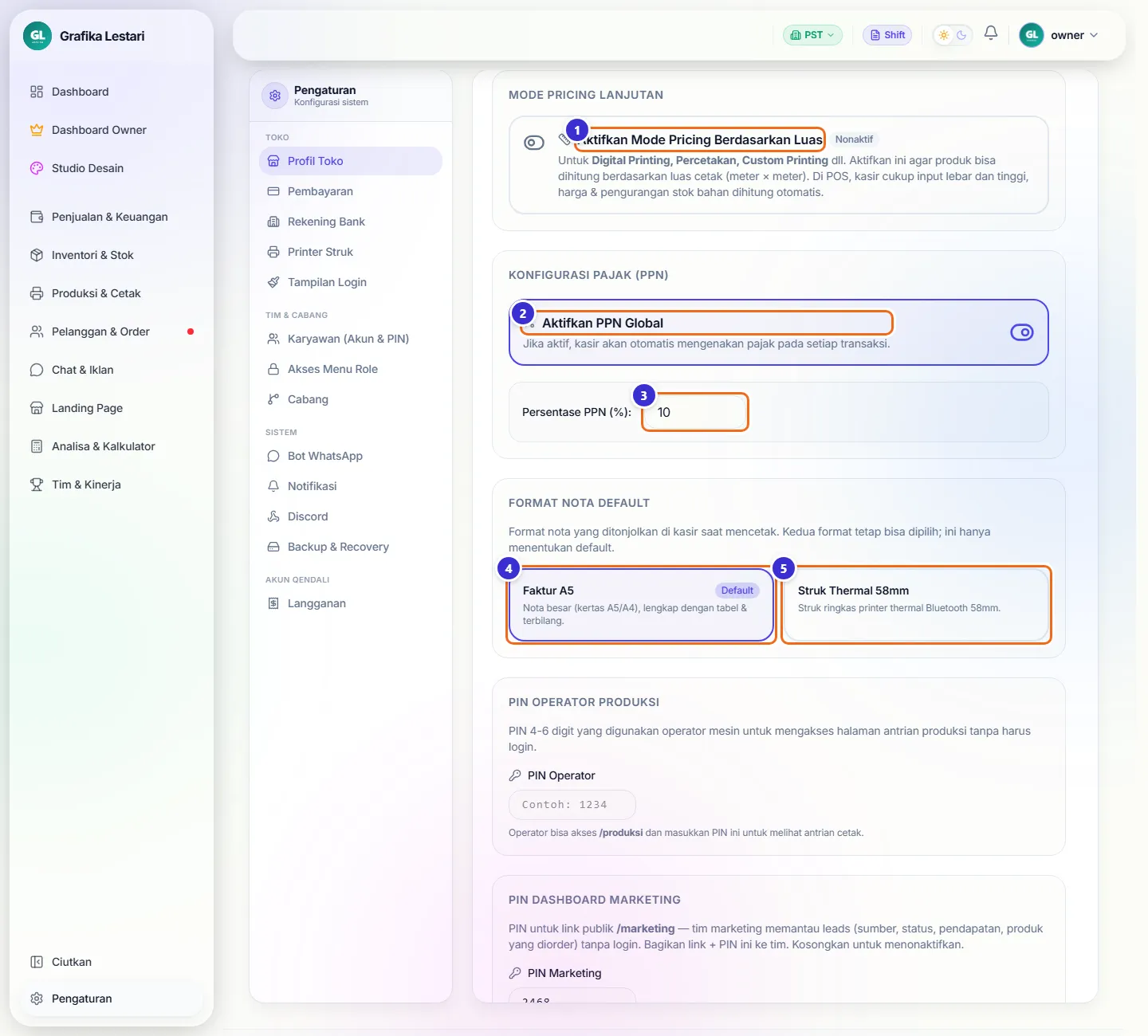Go to Printer Struk settings
The height and width of the screenshot is (1036, 1148).
pos(351,252)
